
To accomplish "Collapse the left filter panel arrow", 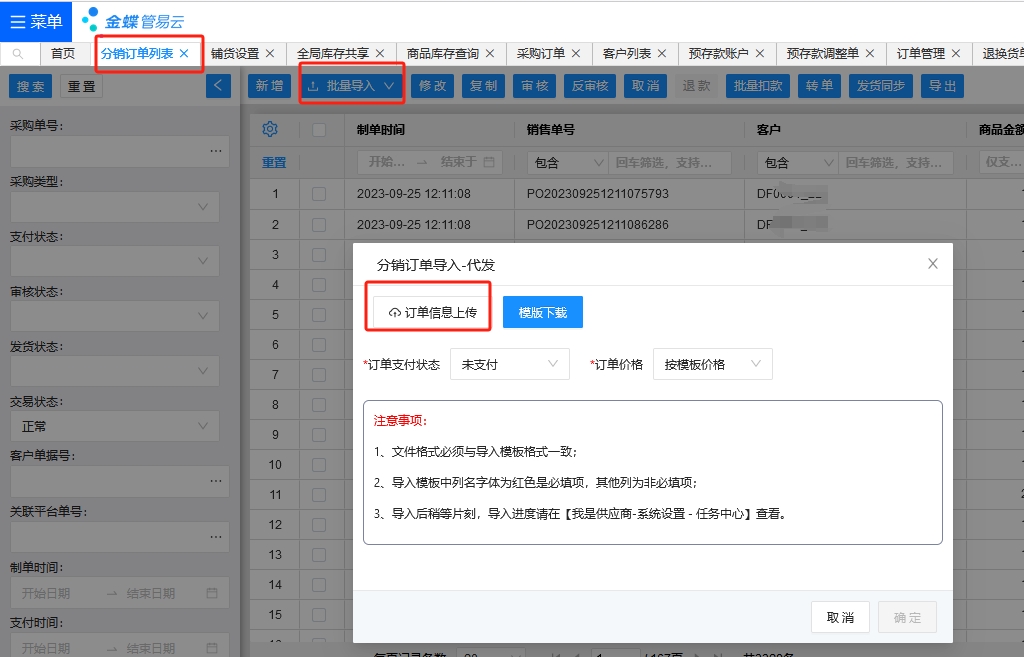I will pos(218,86).
